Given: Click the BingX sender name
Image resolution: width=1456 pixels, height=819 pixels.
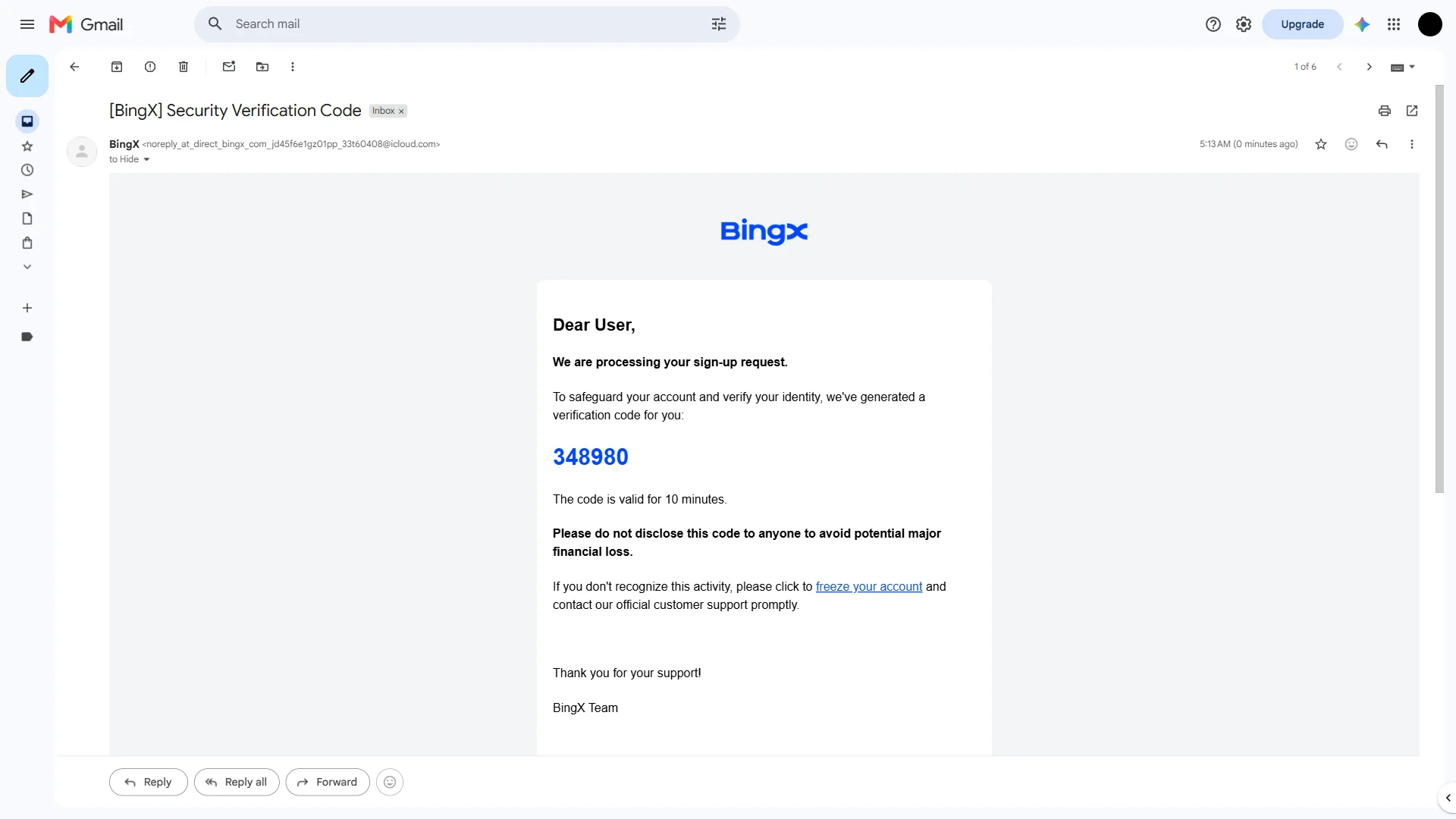Looking at the screenshot, I should click(x=124, y=144).
